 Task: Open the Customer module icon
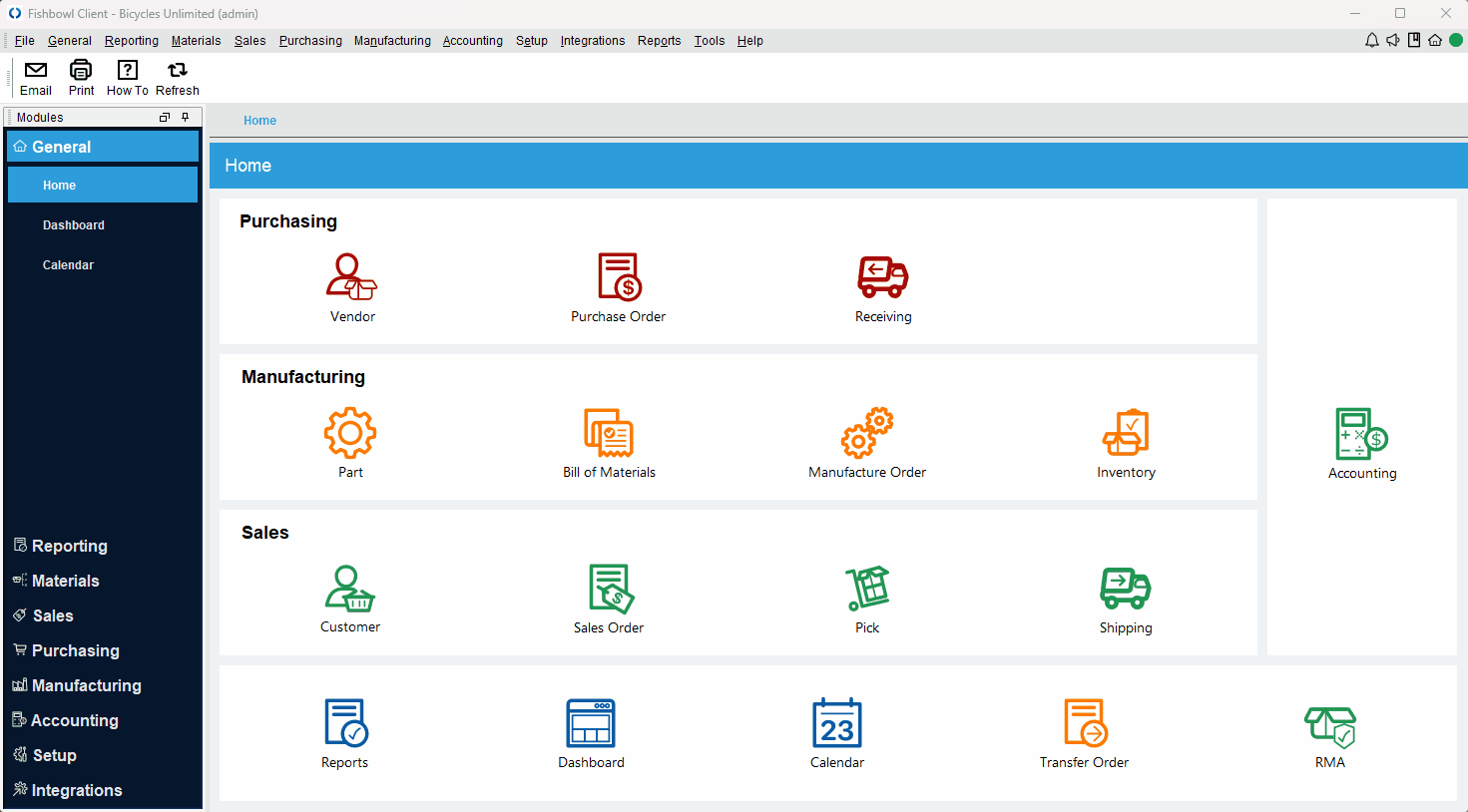(350, 588)
